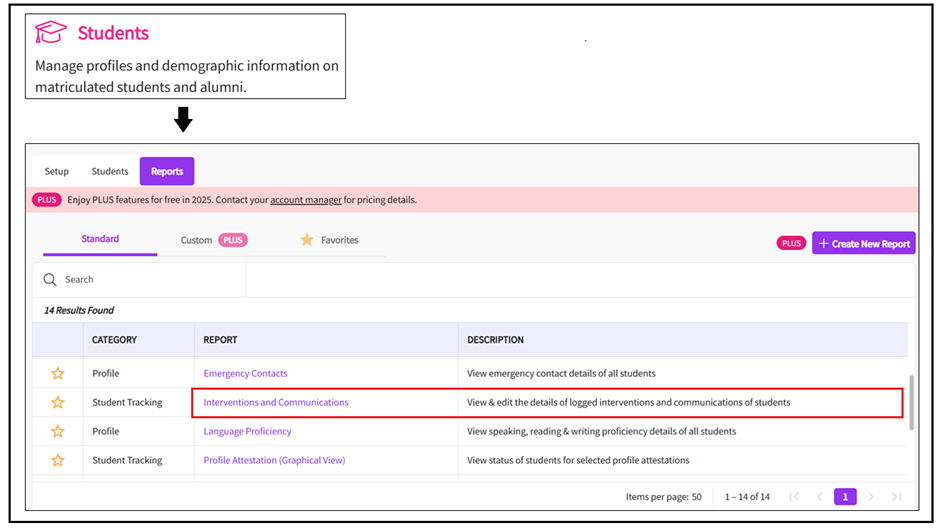Go to next page arrow

(871, 497)
